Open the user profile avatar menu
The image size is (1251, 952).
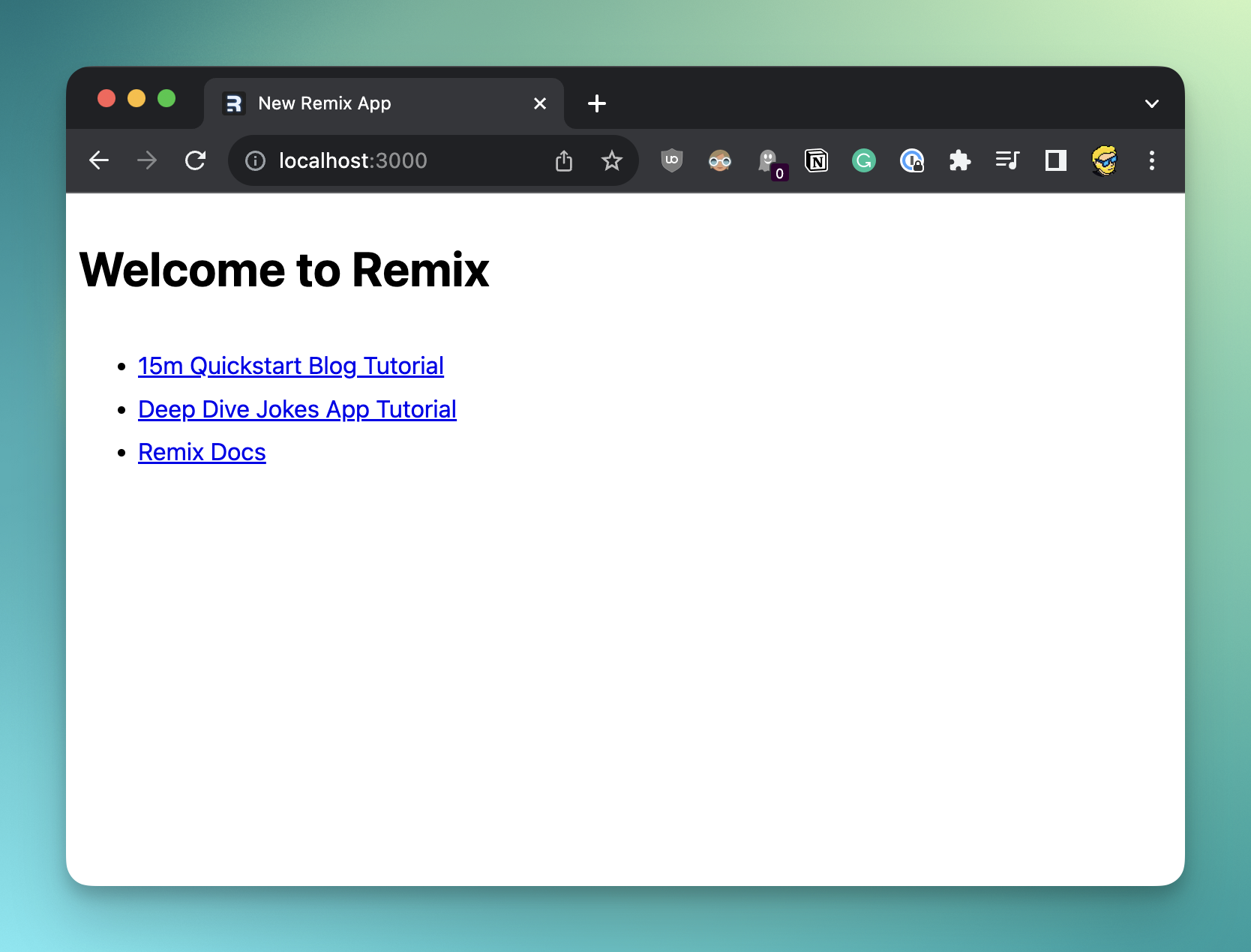(1104, 160)
